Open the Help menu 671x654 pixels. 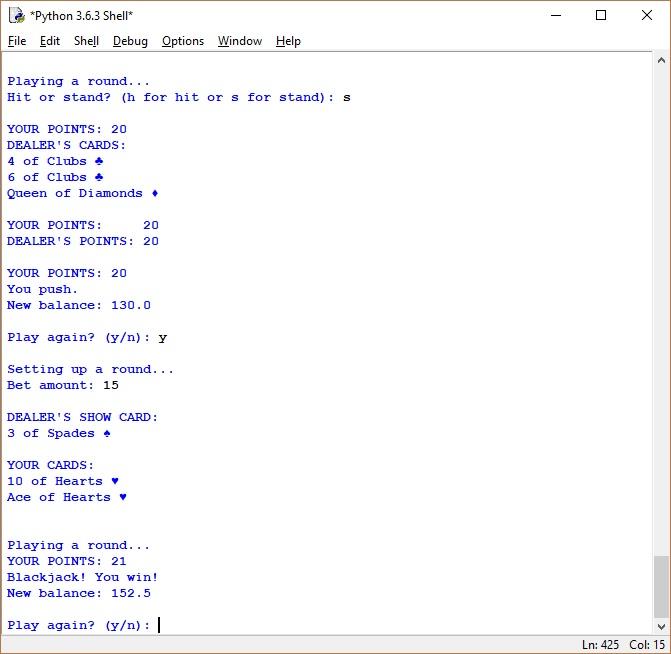coord(288,41)
